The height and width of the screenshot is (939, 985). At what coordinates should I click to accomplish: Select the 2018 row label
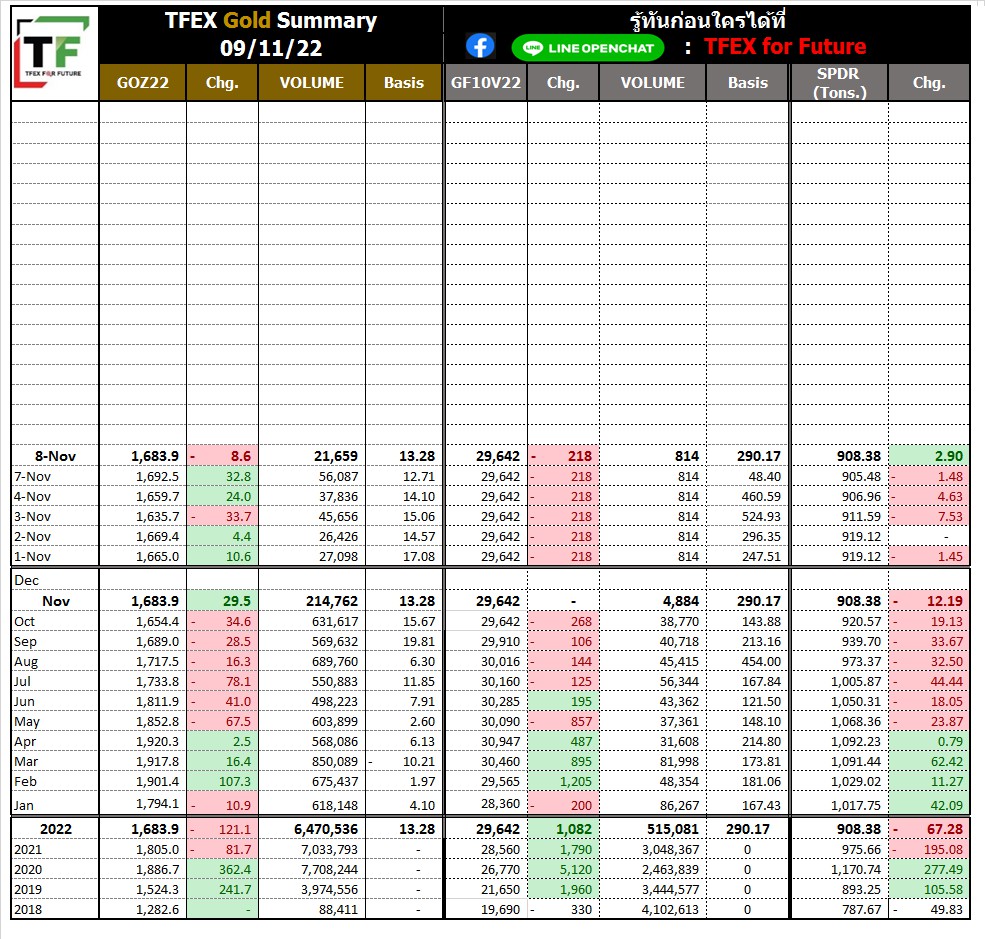coord(28,909)
